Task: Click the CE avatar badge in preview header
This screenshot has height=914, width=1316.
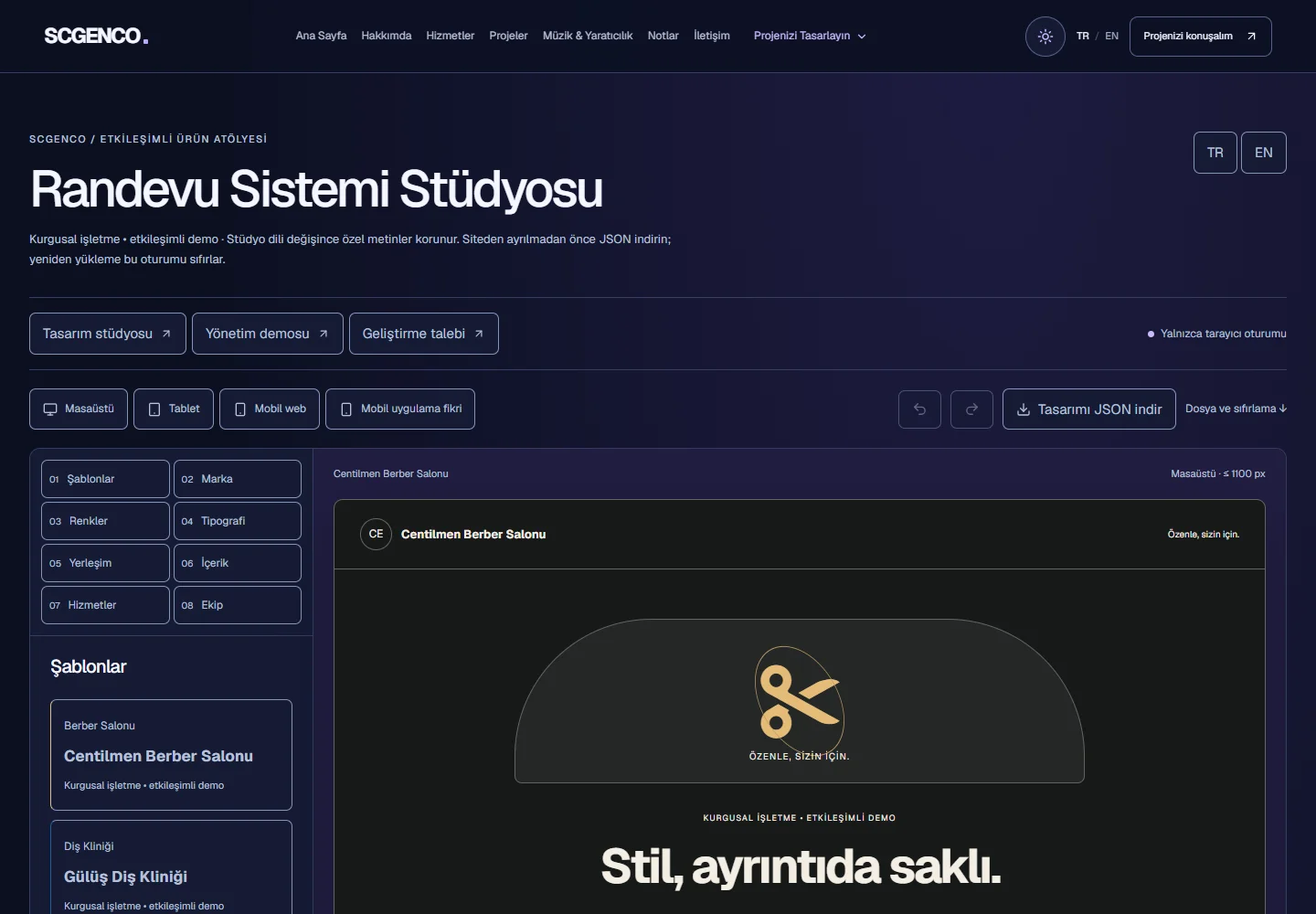Action: pyautogui.click(x=376, y=534)
